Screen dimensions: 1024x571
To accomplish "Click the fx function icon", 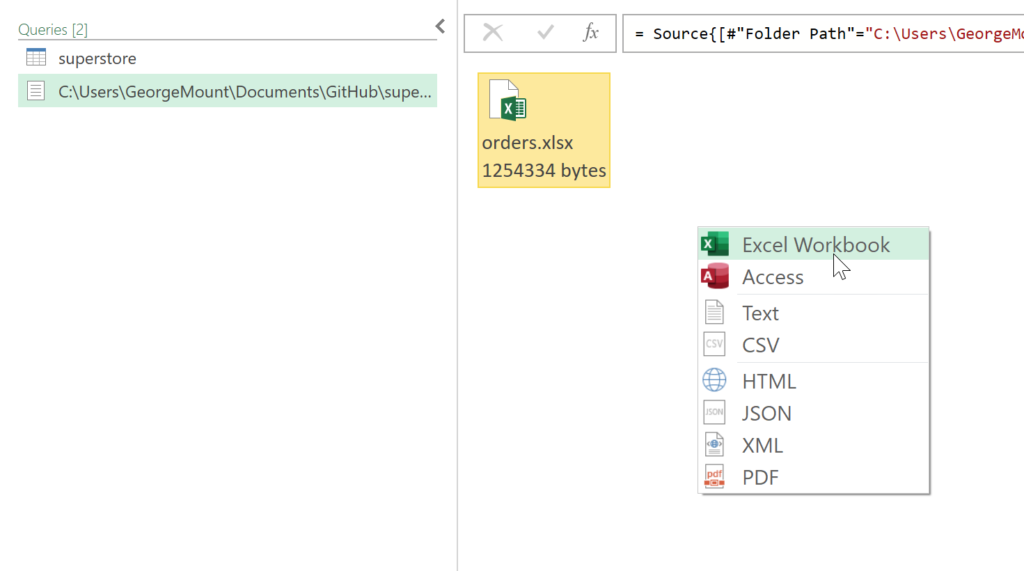I will [x=591, y=33].
